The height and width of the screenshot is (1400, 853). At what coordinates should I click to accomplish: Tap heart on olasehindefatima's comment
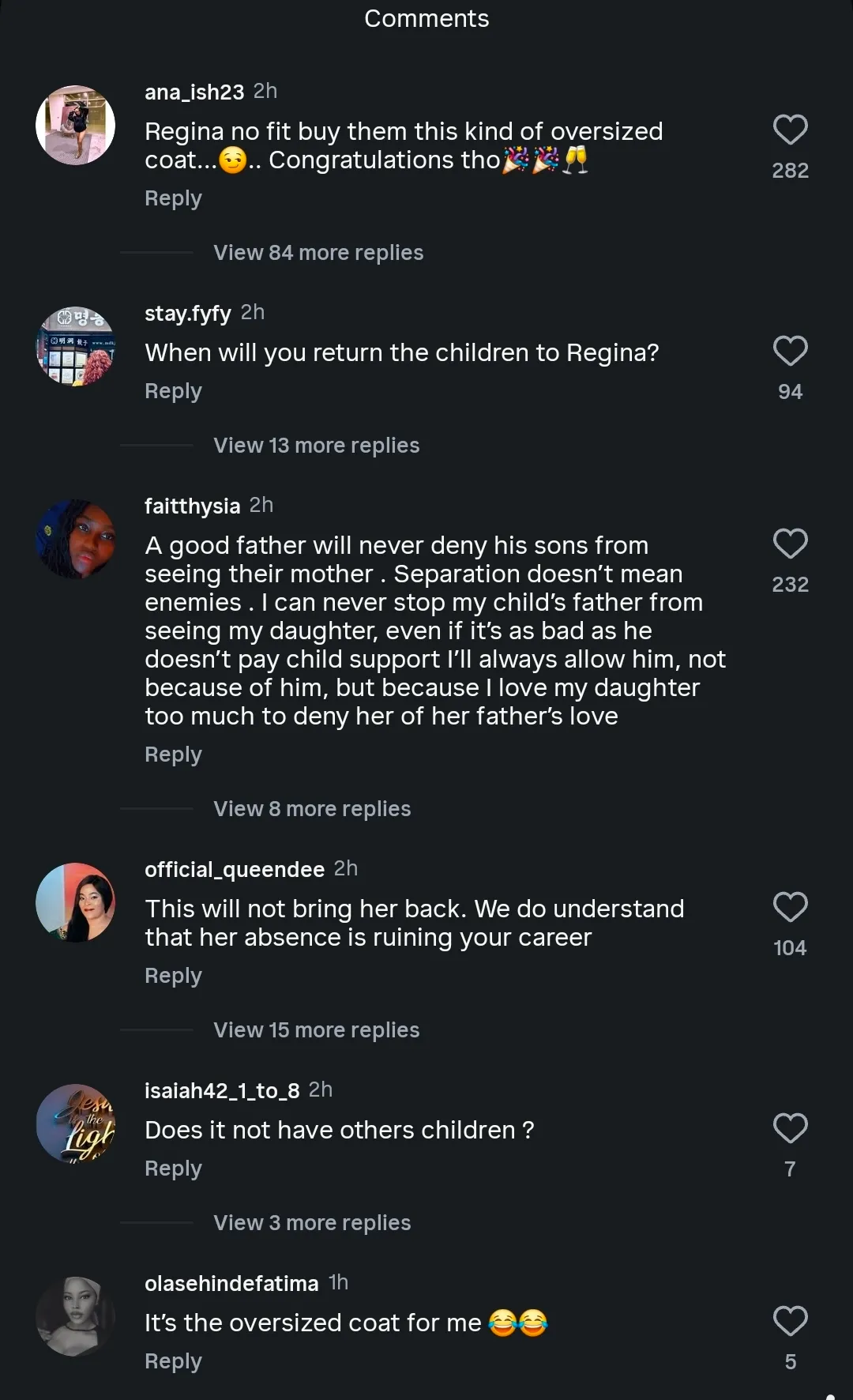(x=790, y=1322)
